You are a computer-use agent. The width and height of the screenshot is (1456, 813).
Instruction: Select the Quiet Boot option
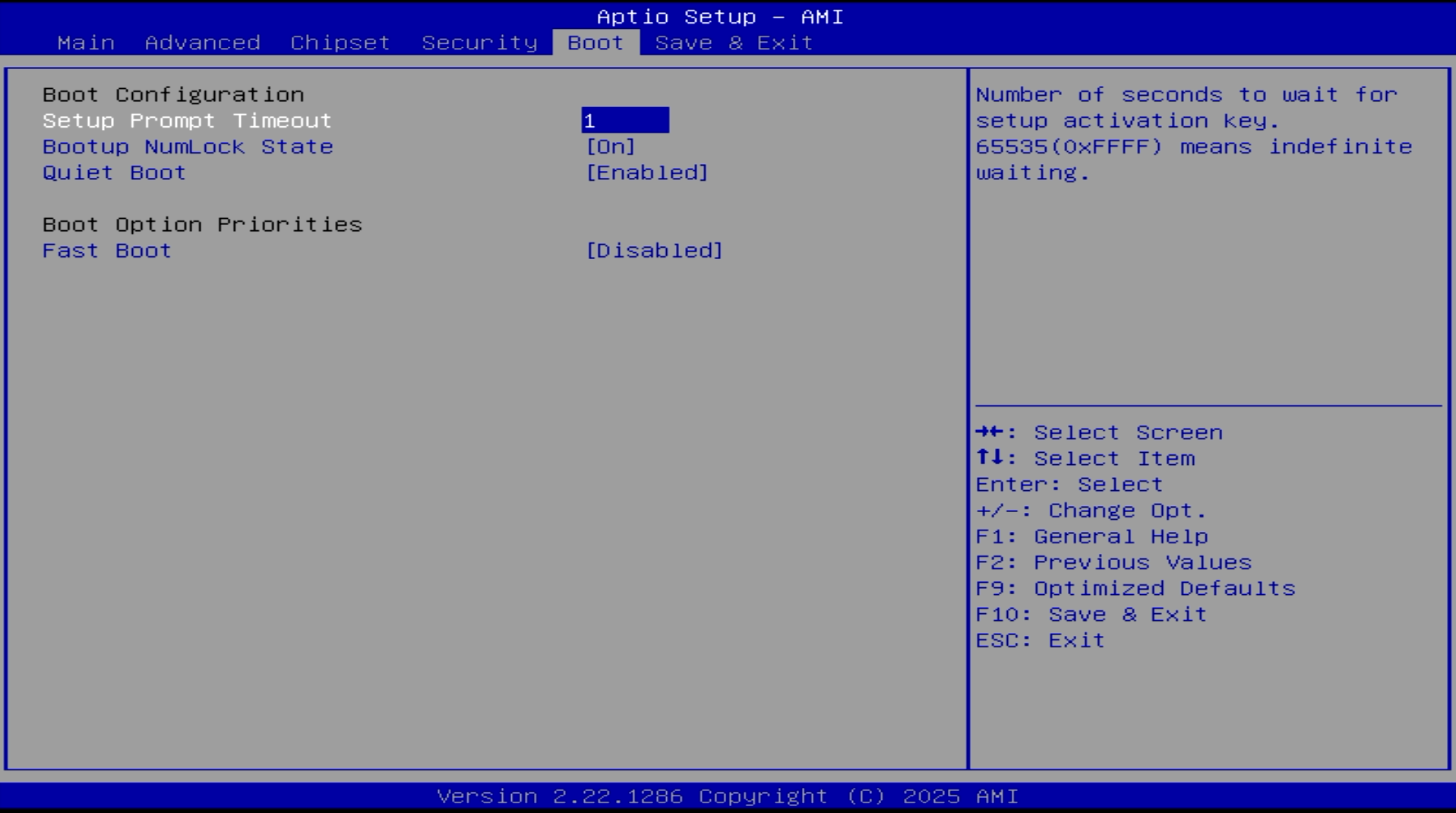[114, 172]
